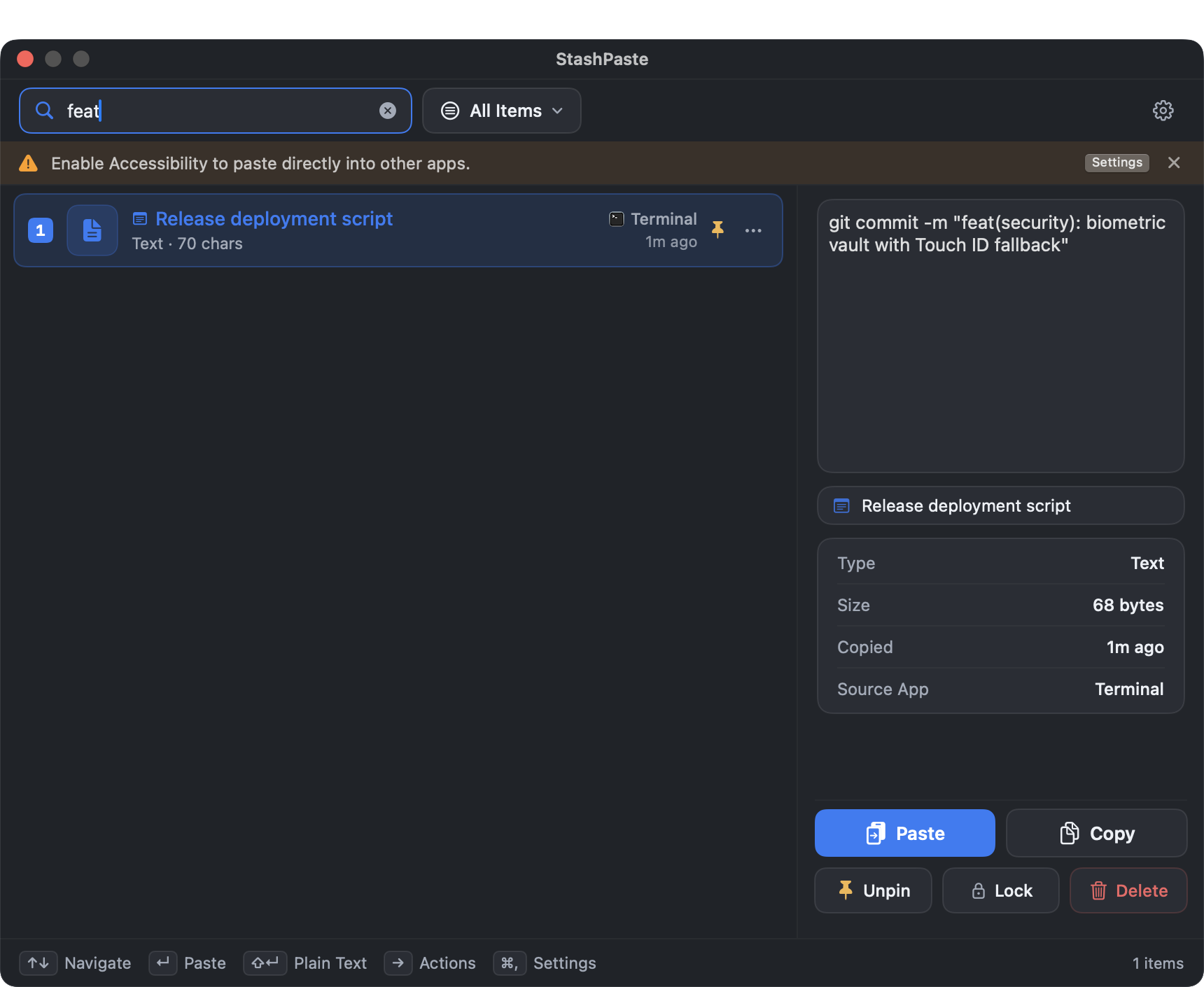Image resolution: width=1204 pixels, height=987 pixels.
Task: Open Settings from the Accessibility banner
Action: pos(1116,162)
